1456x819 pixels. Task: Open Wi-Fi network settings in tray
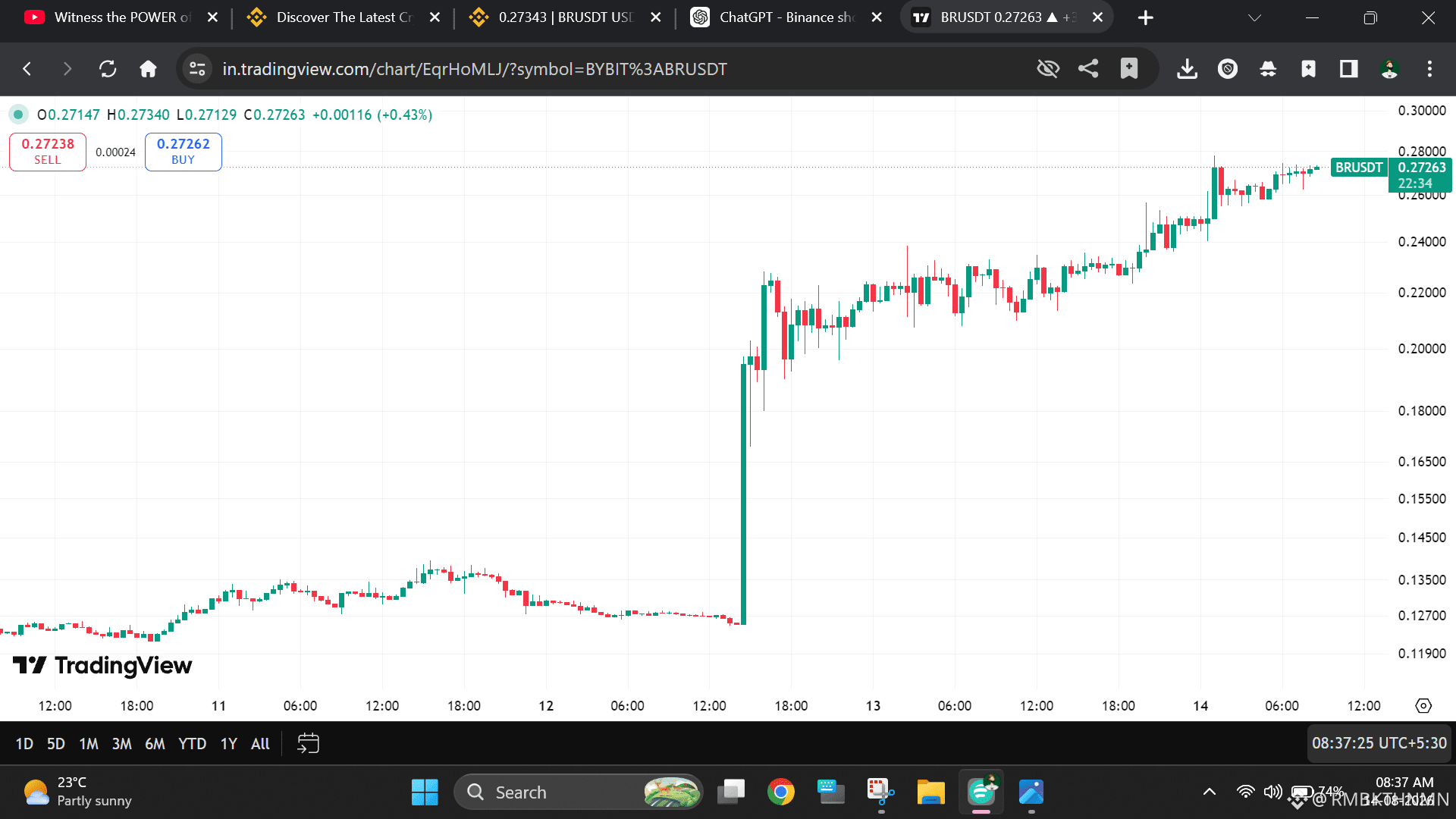pos(1245,792)
